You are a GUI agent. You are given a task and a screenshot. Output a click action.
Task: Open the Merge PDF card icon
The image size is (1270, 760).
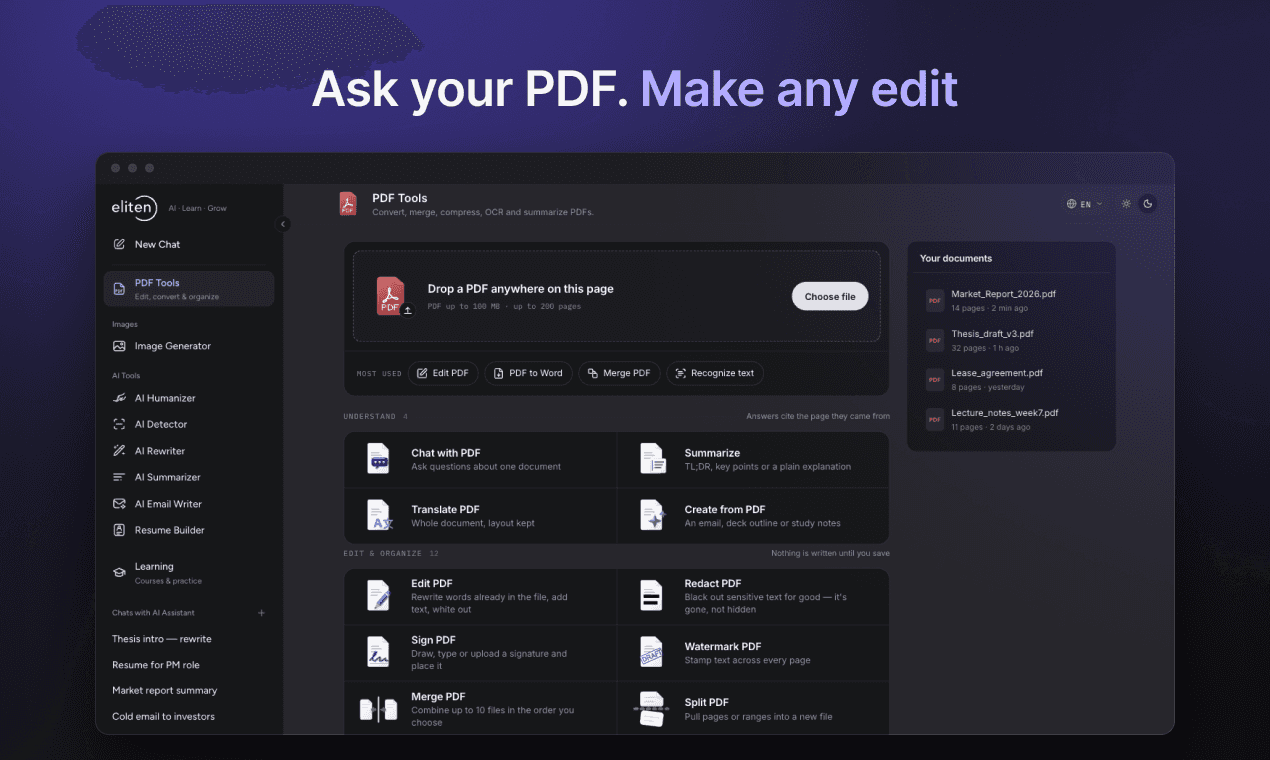378,709
